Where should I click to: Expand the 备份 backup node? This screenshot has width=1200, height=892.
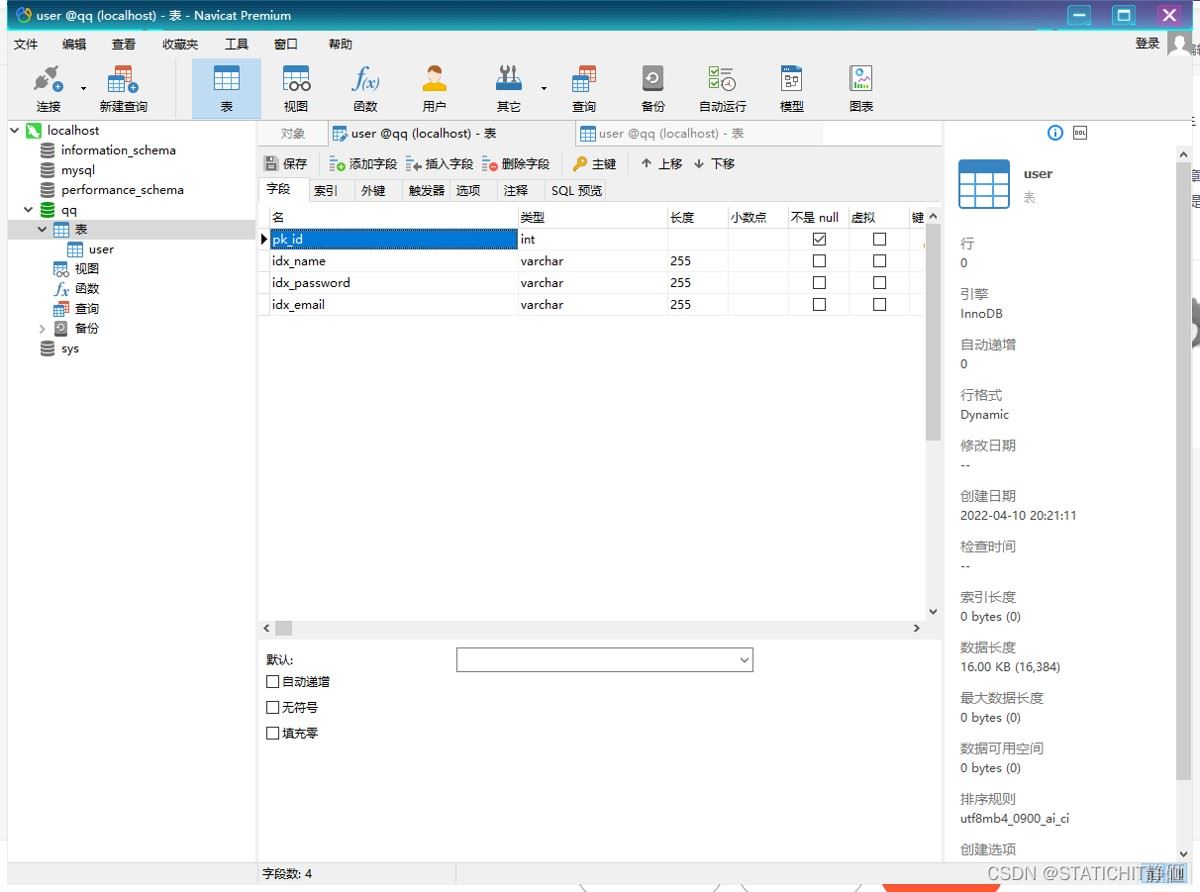(x=42, y=329)
